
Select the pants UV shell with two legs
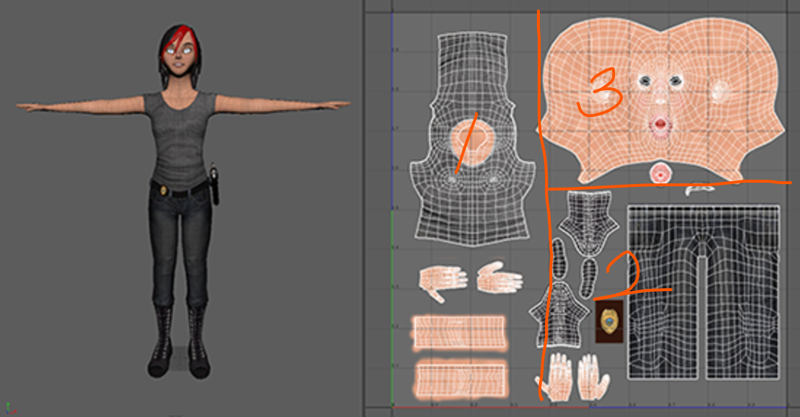click(x=704, y=292)
